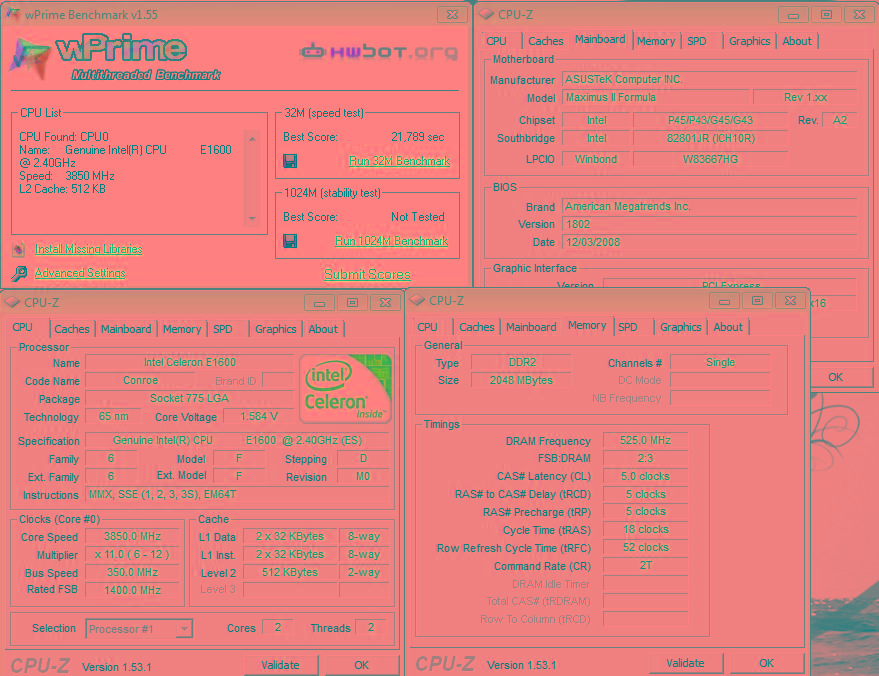879x676 pixels.
Task: Click Validate in processor CPU-Z window
Action: [280, 665]
